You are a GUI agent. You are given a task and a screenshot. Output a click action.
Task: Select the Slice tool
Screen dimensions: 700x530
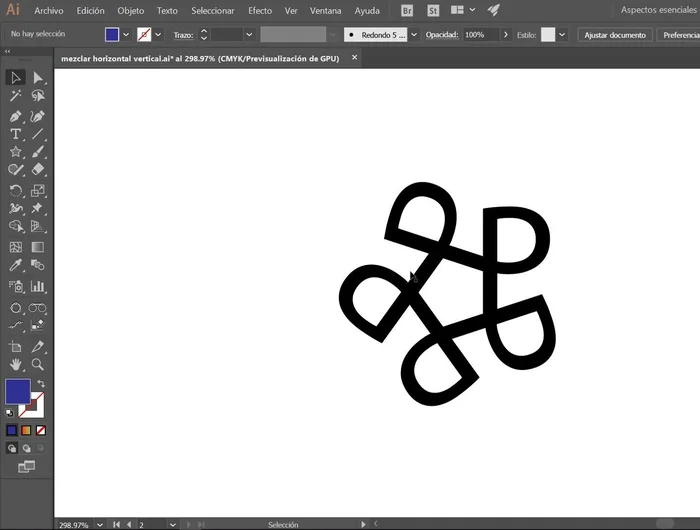pyautogui.click(x=38, y=346)
